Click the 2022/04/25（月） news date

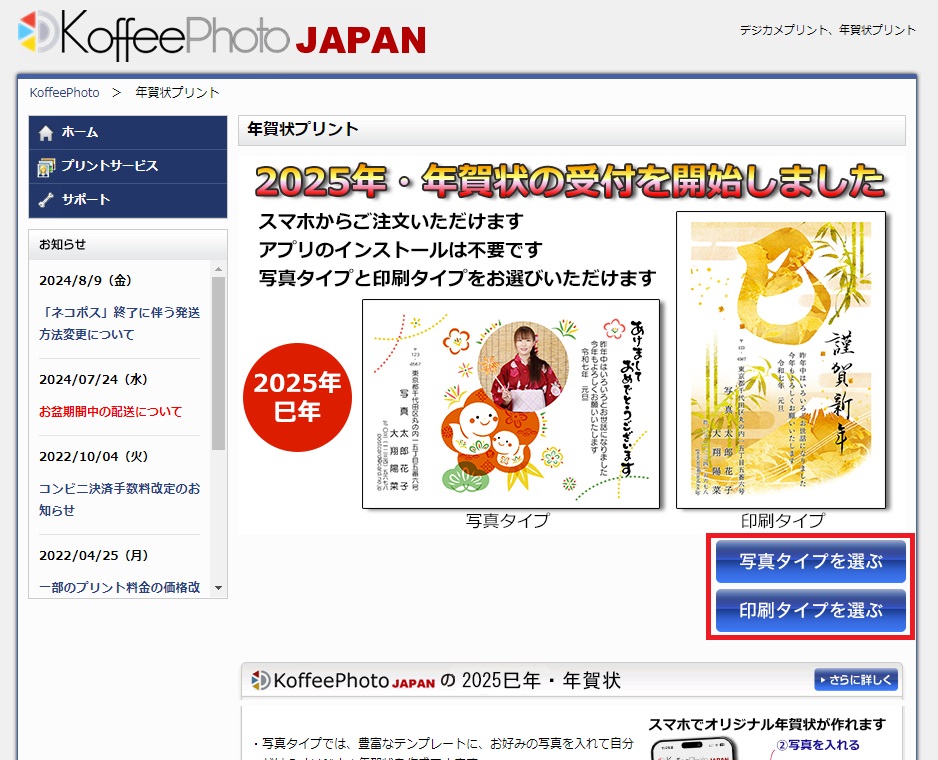click(93, 555)
